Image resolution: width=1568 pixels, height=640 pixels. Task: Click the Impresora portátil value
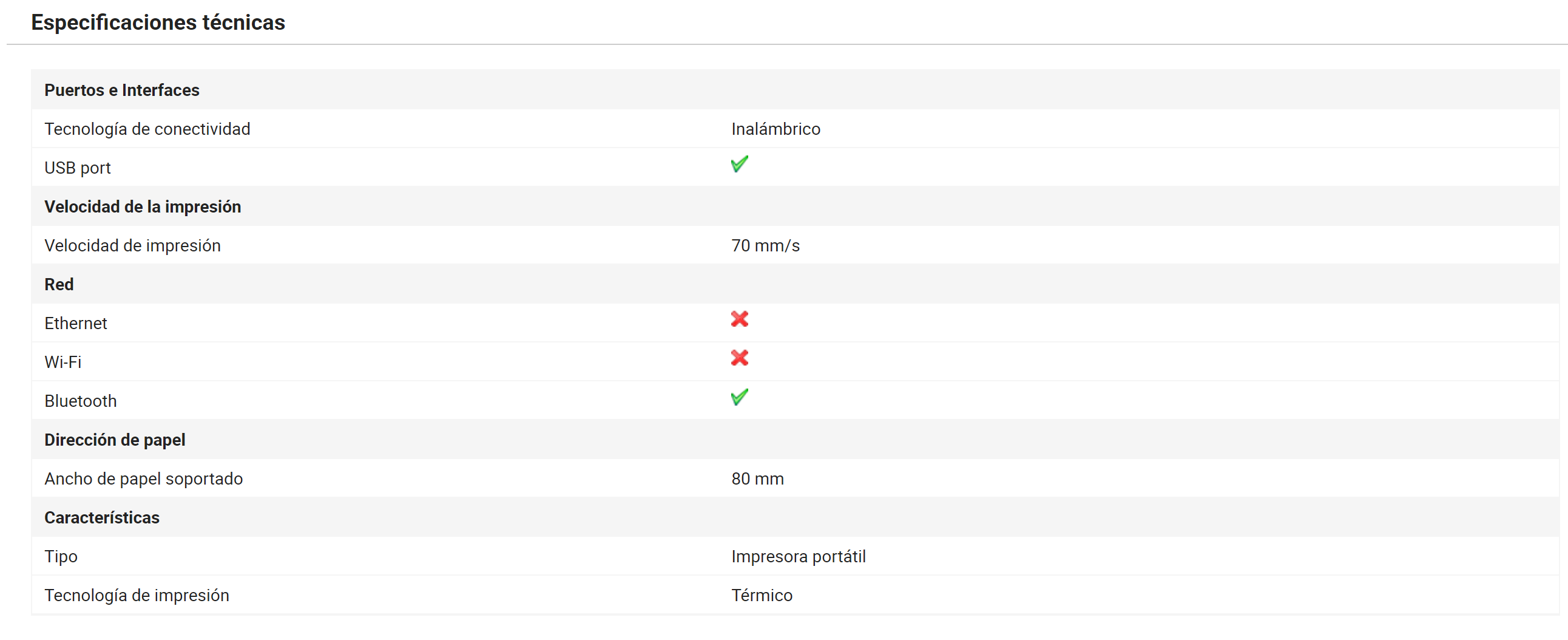(798, 557)
